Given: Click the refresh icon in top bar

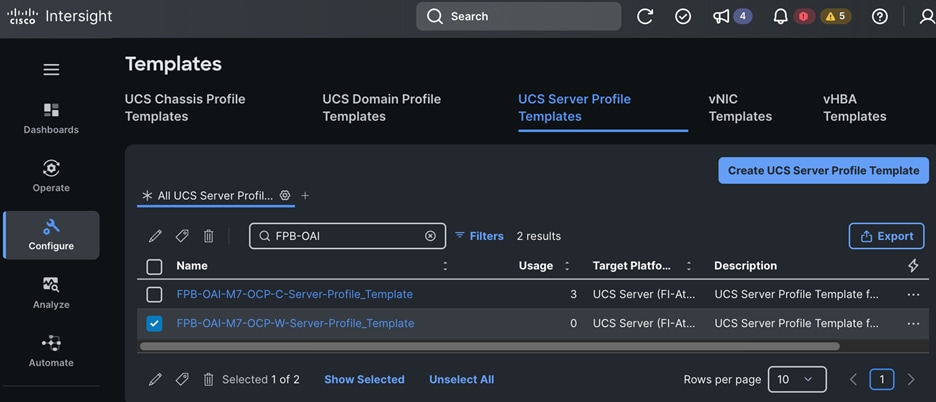Looking at the screenshot, I should pyautogui.click(x=645, y=17).
